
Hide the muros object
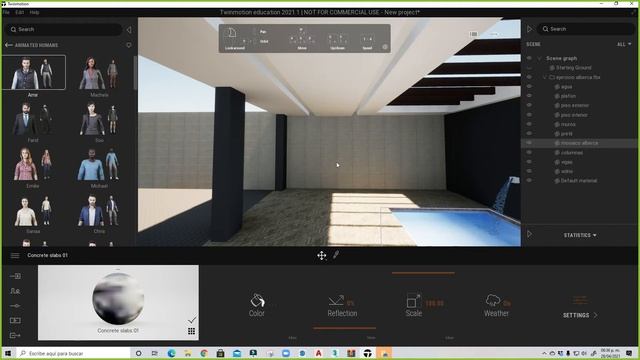tap(529, 124)
